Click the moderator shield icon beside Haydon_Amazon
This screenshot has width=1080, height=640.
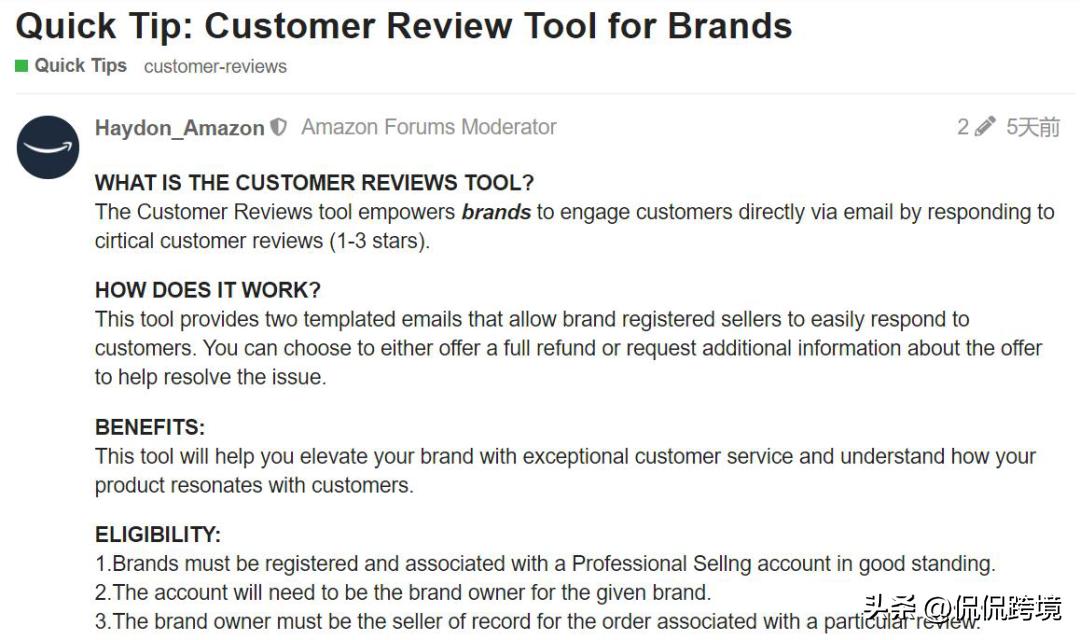click(x=279, y=128)
